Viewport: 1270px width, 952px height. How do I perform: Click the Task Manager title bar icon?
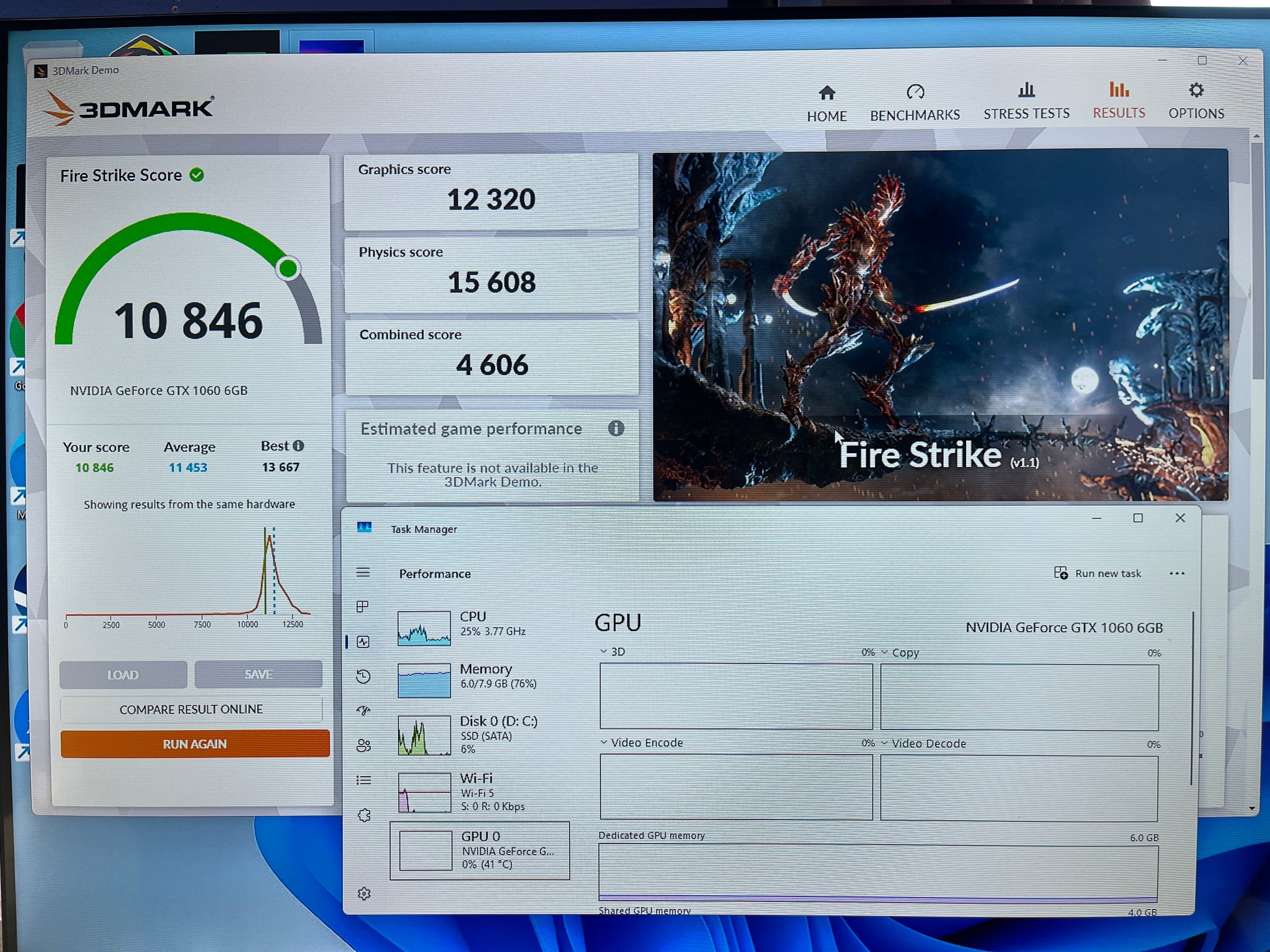click(x=364, y=527)
